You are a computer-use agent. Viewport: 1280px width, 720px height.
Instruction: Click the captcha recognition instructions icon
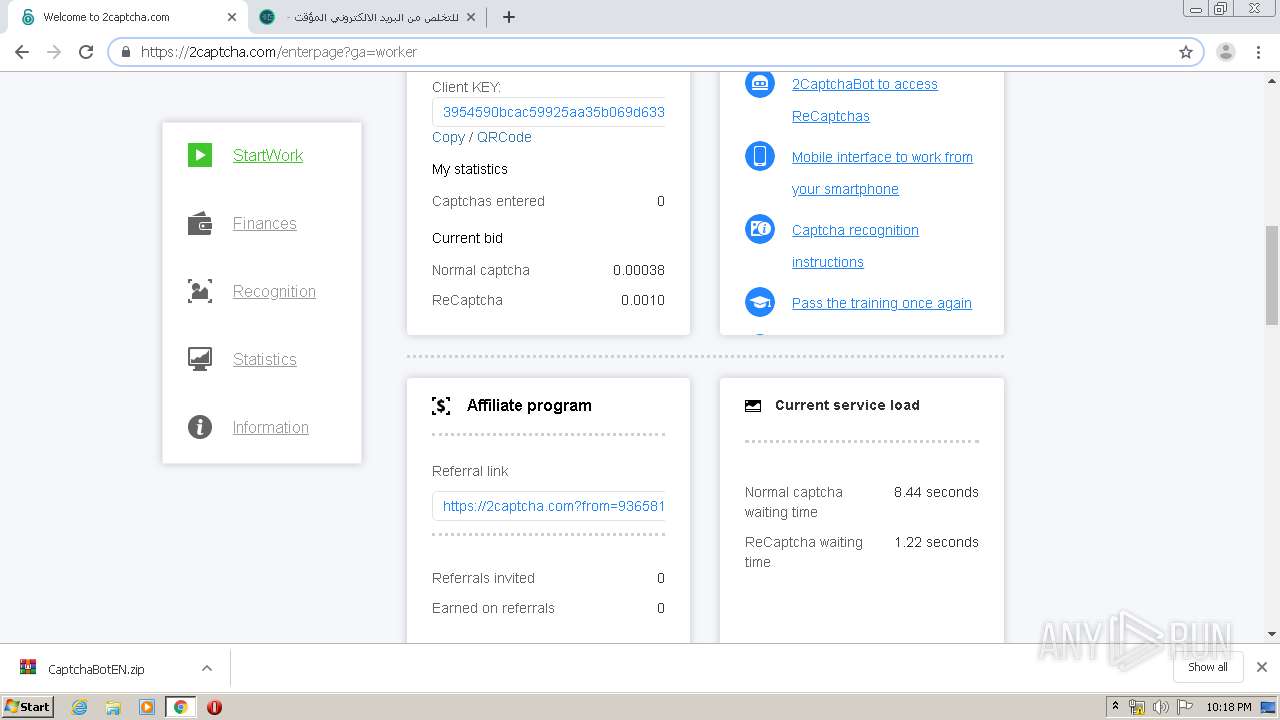point(760,229)
